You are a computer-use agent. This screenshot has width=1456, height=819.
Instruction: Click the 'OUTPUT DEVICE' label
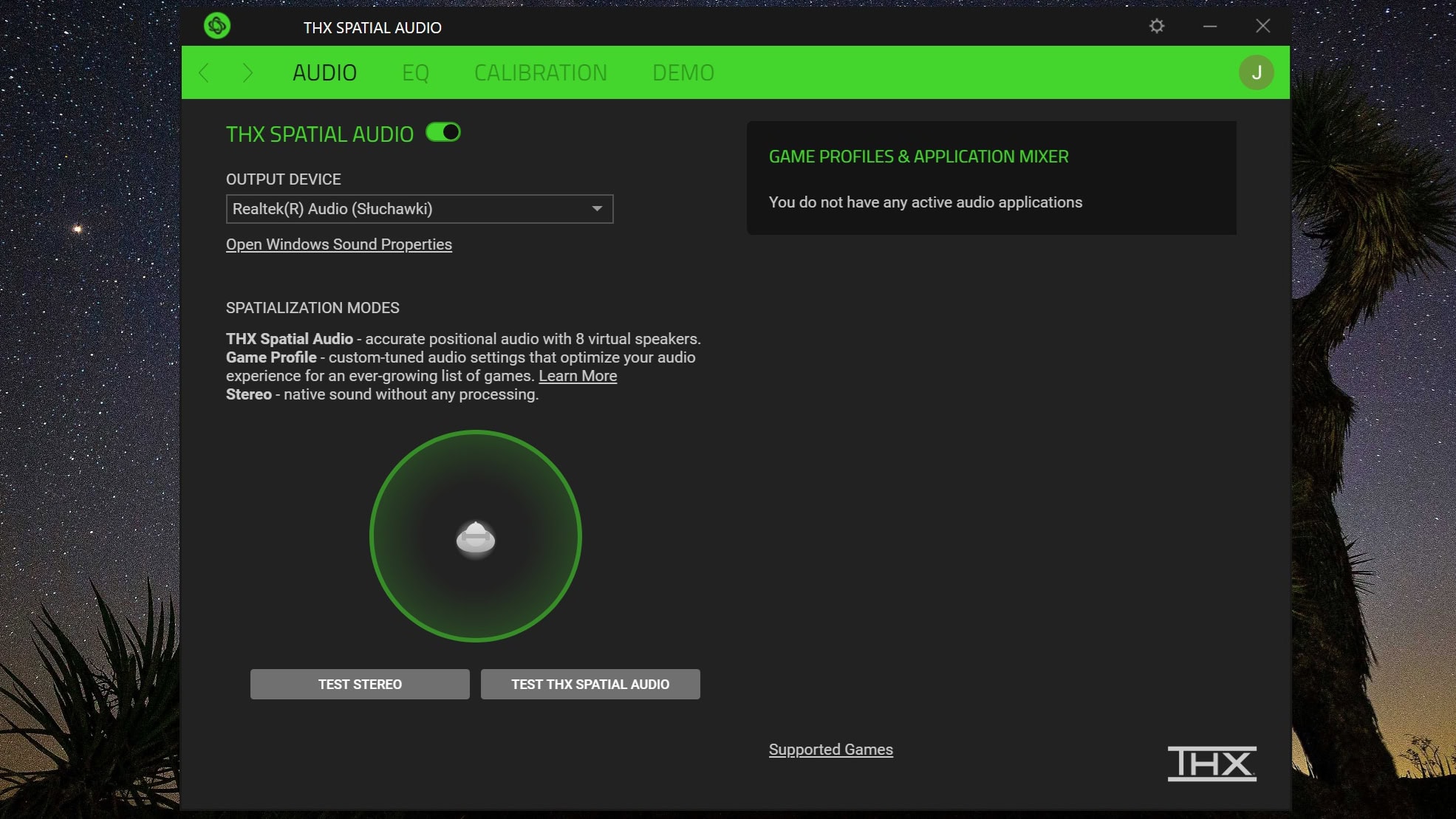(x=284, y=179)
